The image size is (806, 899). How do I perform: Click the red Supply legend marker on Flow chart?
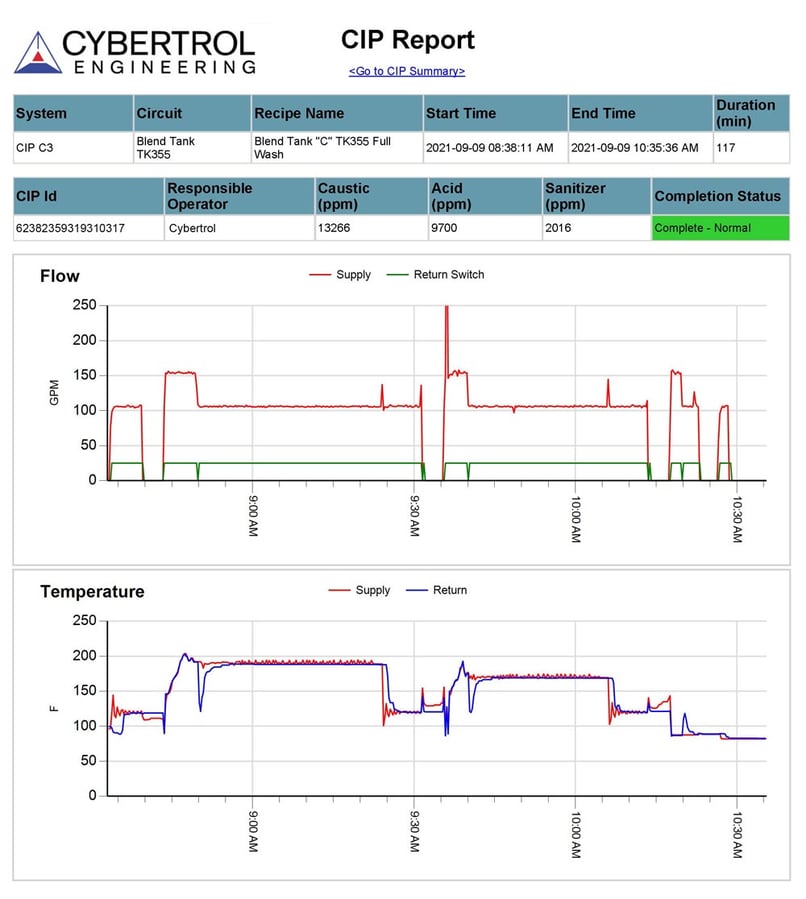(x=319, y=275)
